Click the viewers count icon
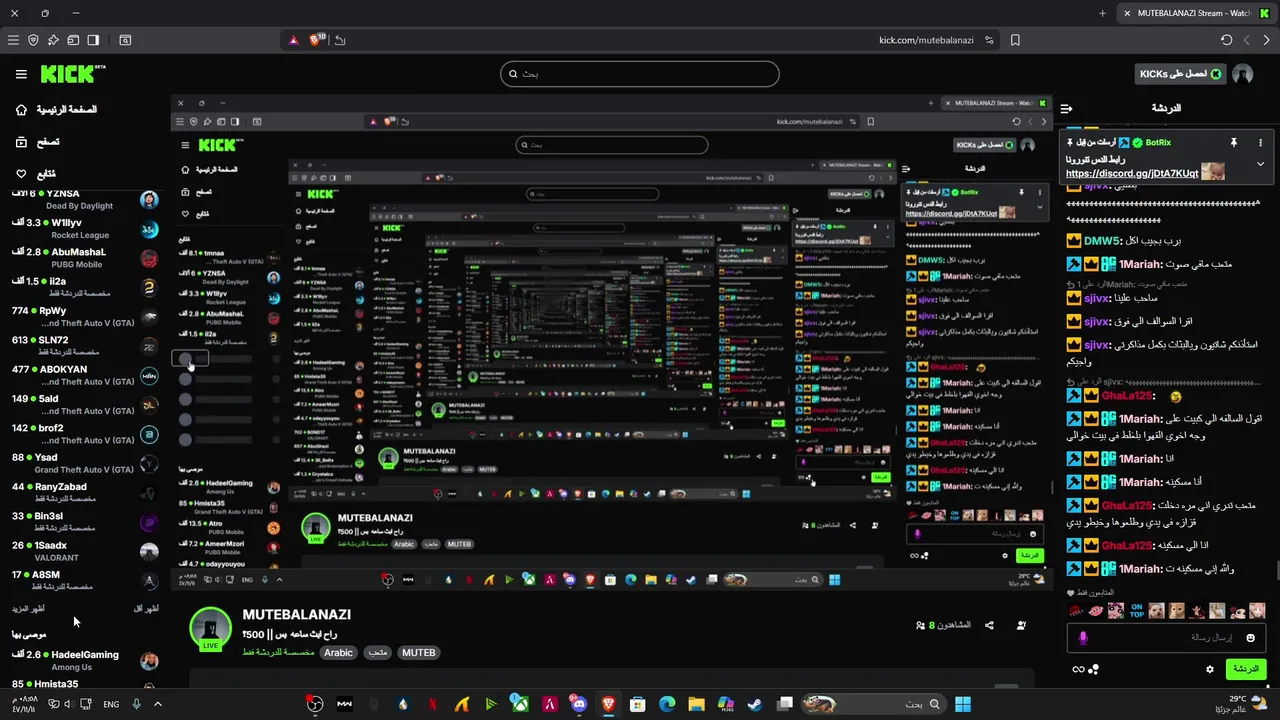The width and height of the screenshot is (1280, 720). (x=920, y=625)
